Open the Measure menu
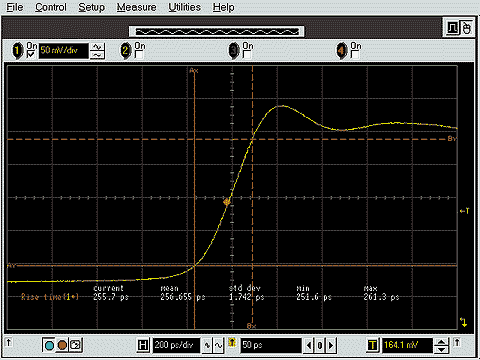Viewport: 480px width, 360px height. pos(136,7)
